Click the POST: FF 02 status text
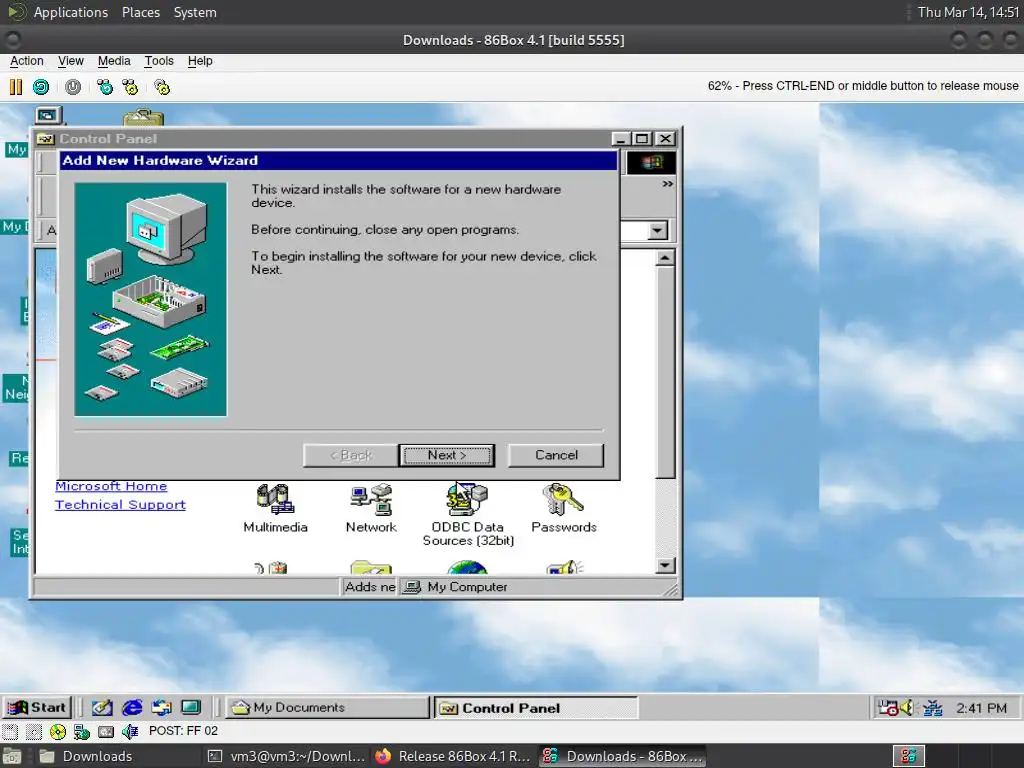Viewport: 1024px width, 768px height. click(x=184, y=731)
